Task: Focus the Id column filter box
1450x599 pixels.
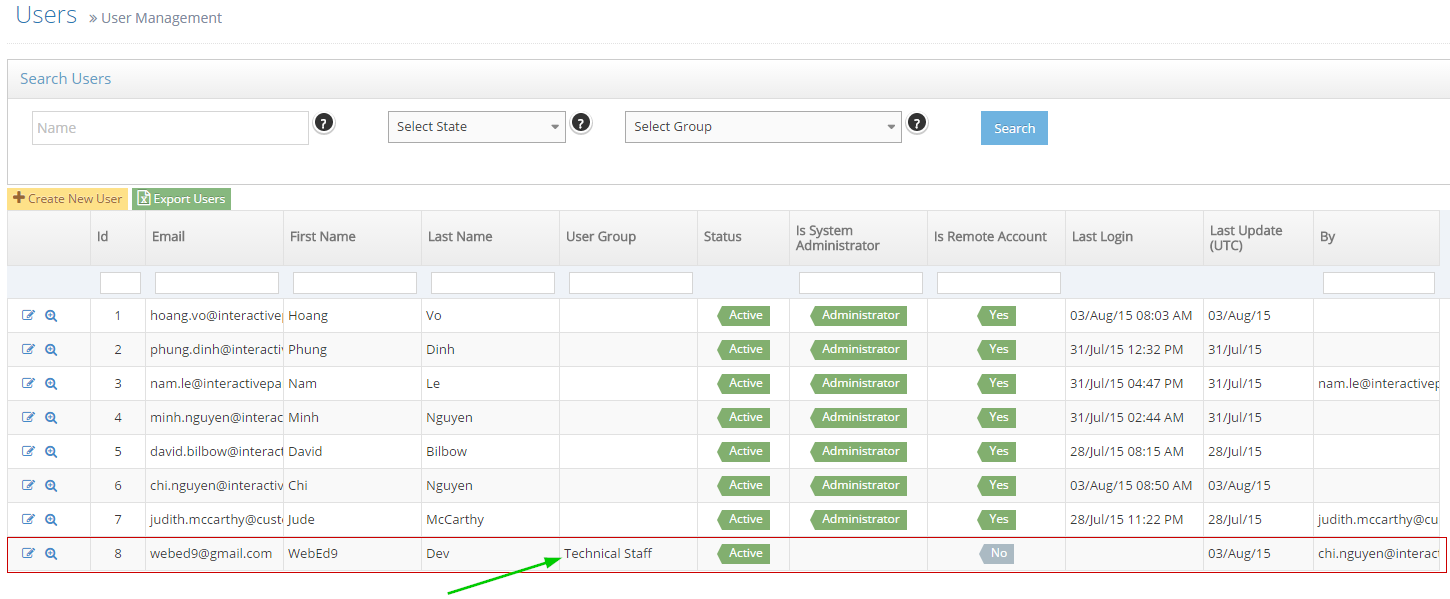Action: [x=120, y=283]
